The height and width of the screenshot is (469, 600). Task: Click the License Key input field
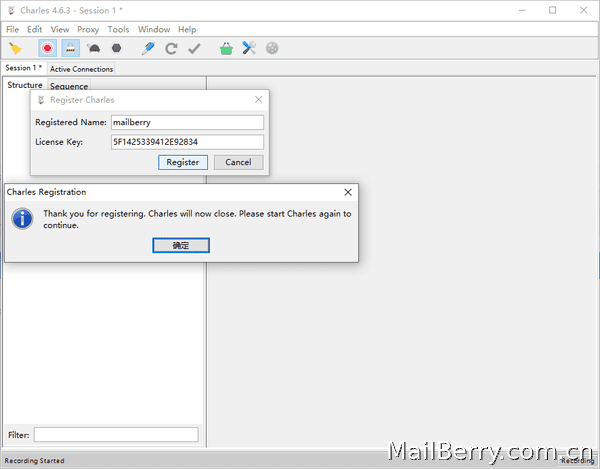pyautogui.click(x=187, y=142)
